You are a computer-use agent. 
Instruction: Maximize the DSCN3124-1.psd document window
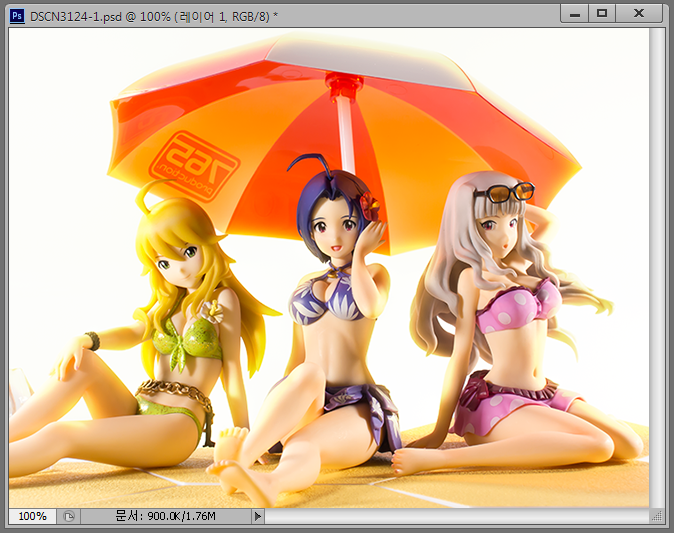point(602,14)
